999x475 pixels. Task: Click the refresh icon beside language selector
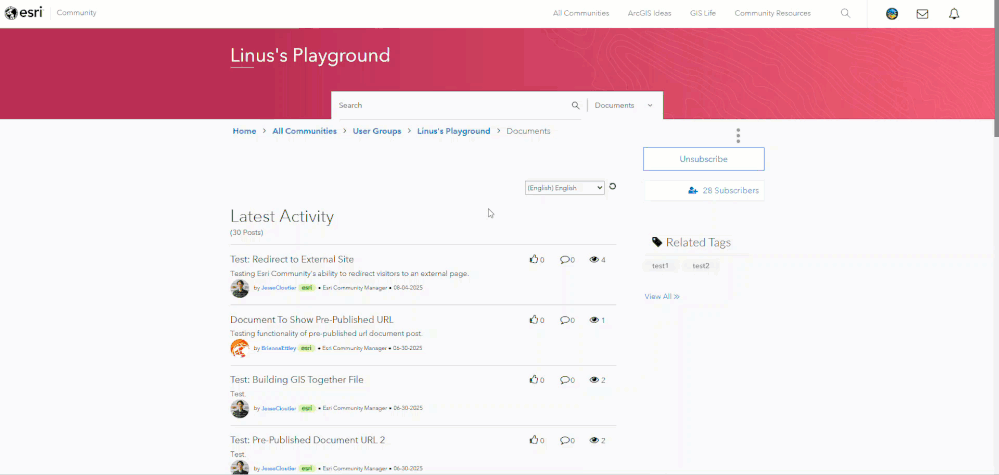pos(612,187)
